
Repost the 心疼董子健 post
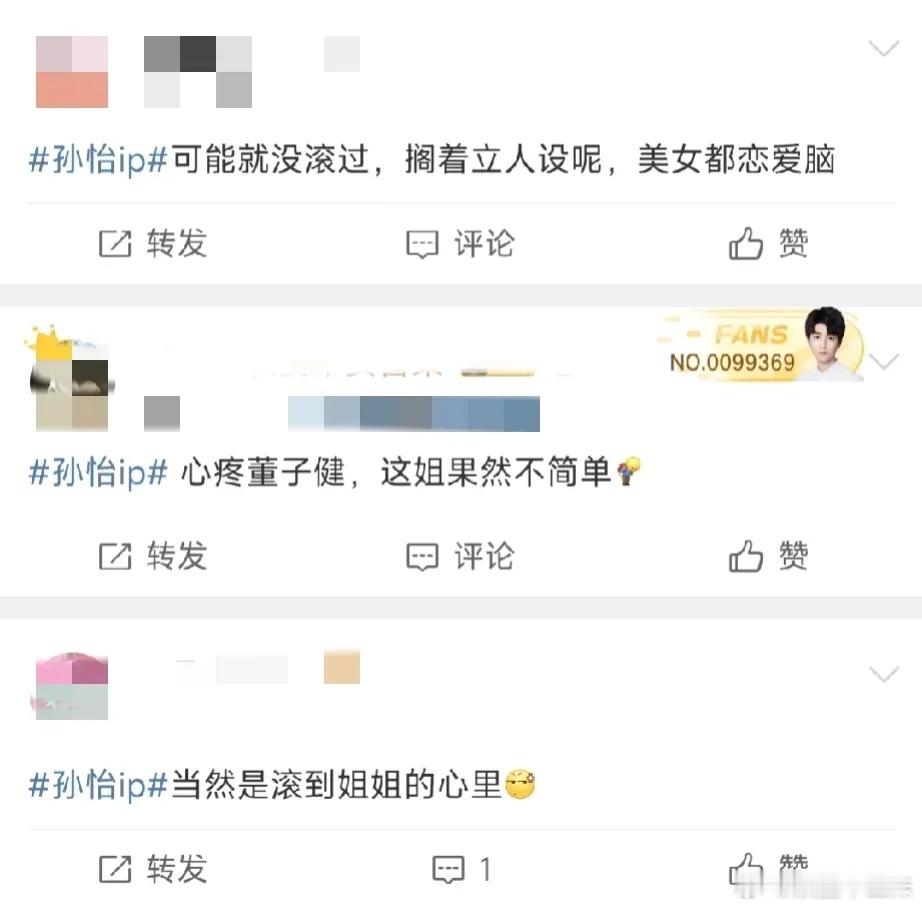click(x=152, y=556)
